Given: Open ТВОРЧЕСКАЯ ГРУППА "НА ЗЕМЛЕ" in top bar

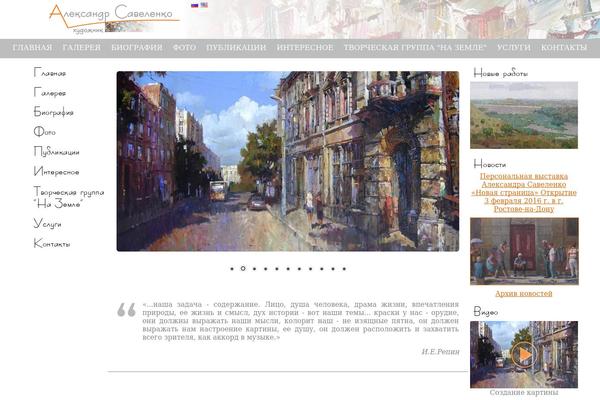Looking at the screenshot, I should [x=415, y=48].
